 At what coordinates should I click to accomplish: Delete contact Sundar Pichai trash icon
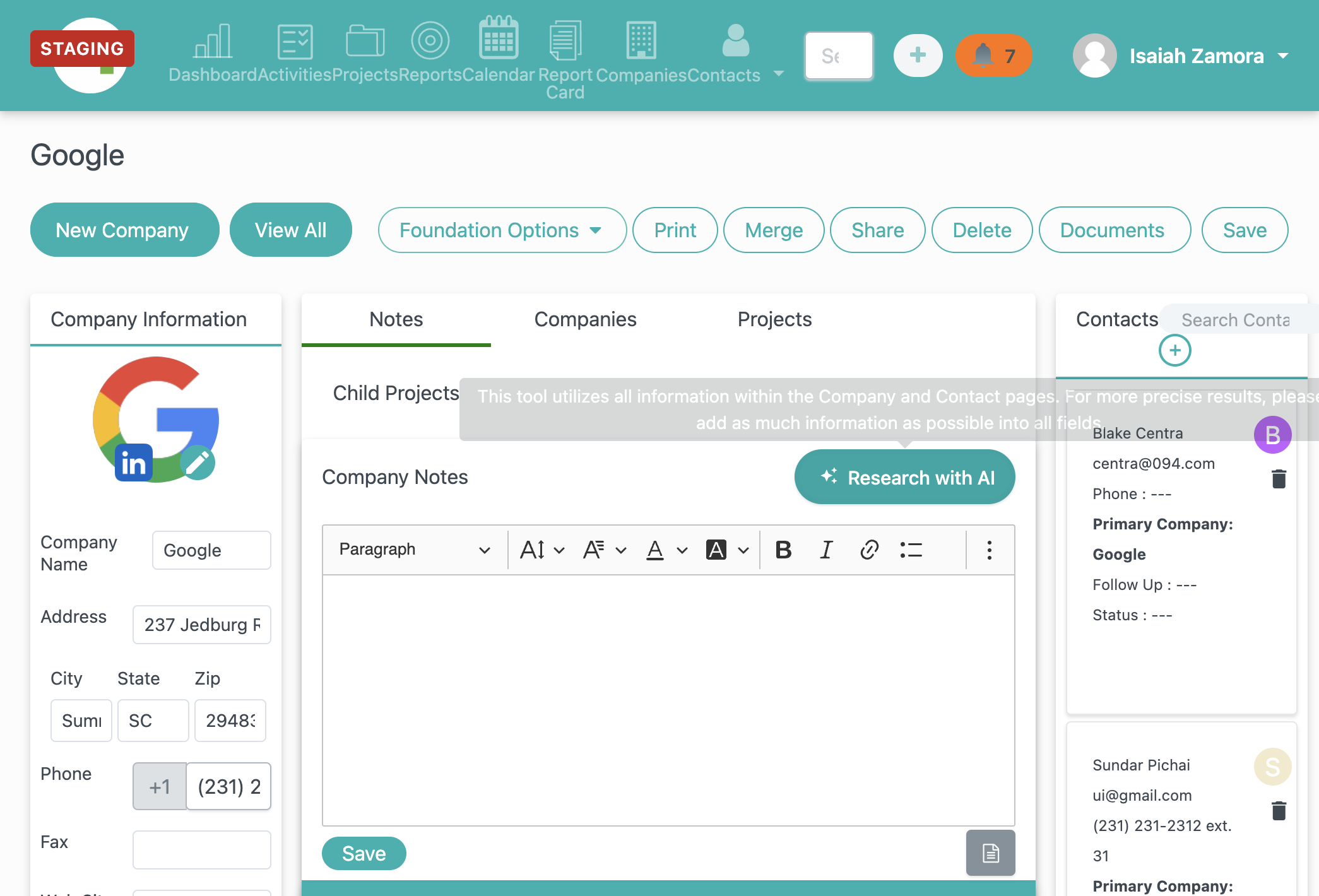(x=1279, y=811)
